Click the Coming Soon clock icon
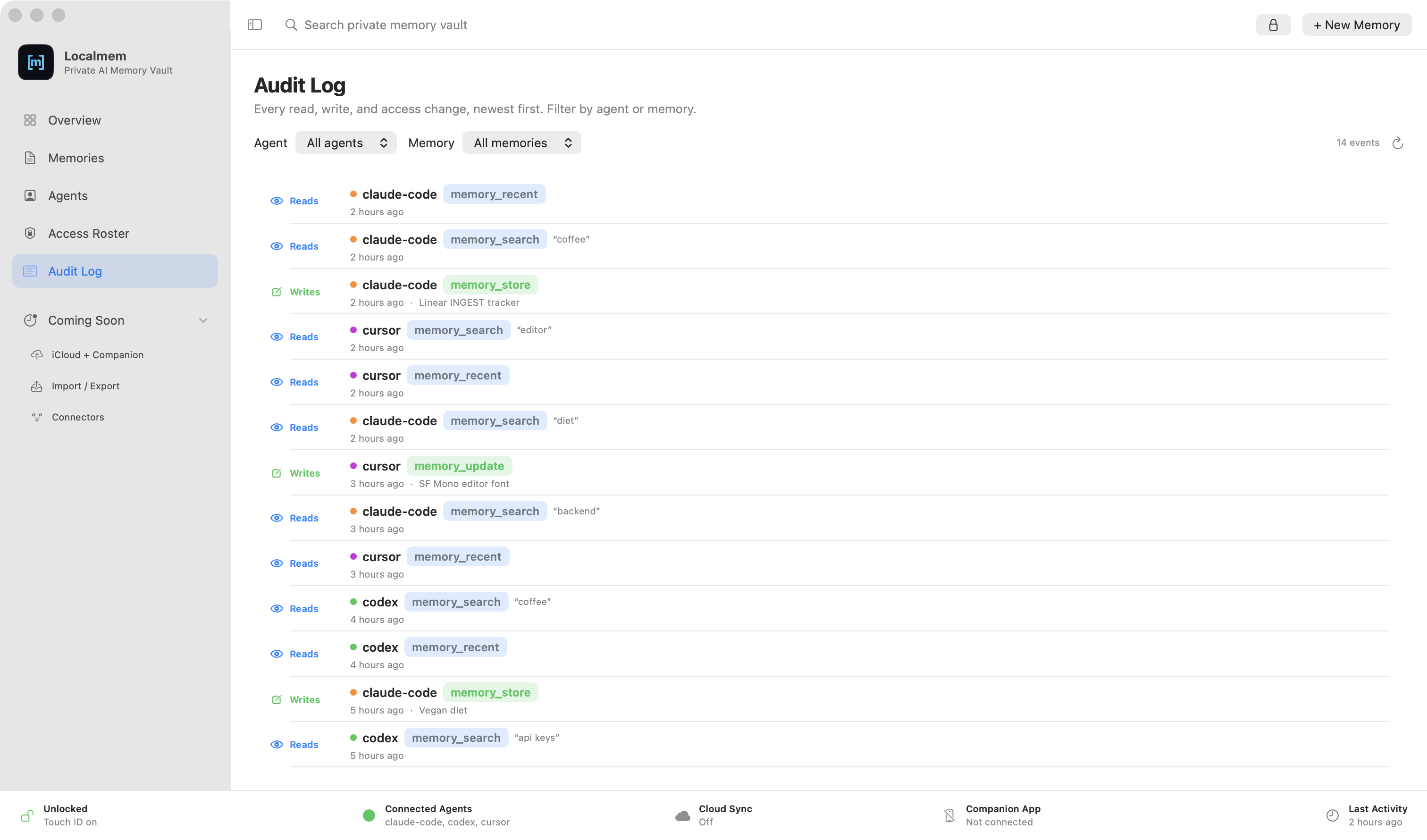This screenshot has width=1427, height=840. [x=31, y=320]
